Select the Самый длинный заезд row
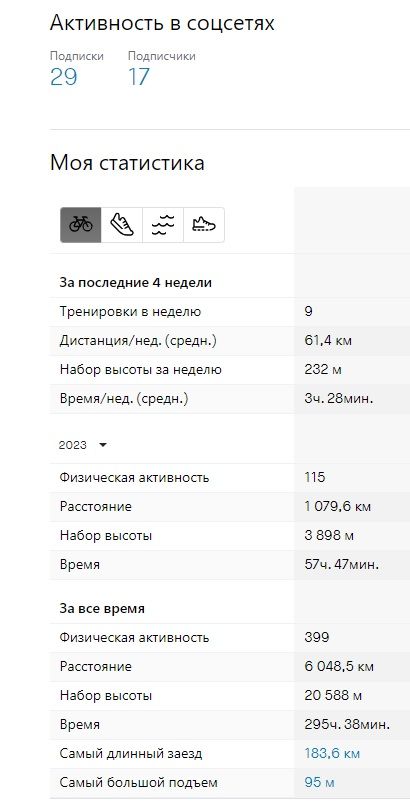The image size is (410, 806). click(x=230, y=754)
